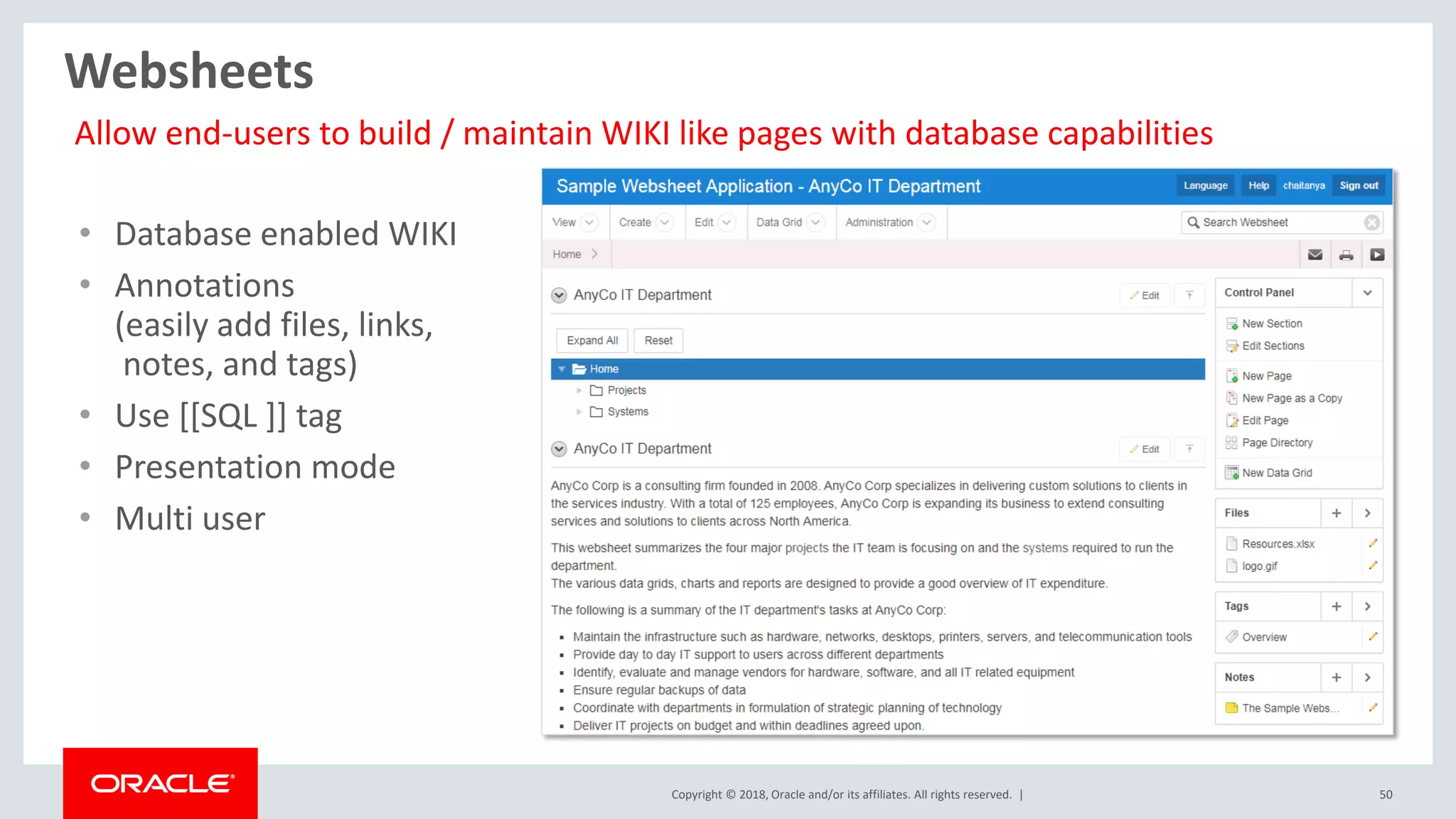
Task: Click the chaitanya username
Action: point(1304,186)
